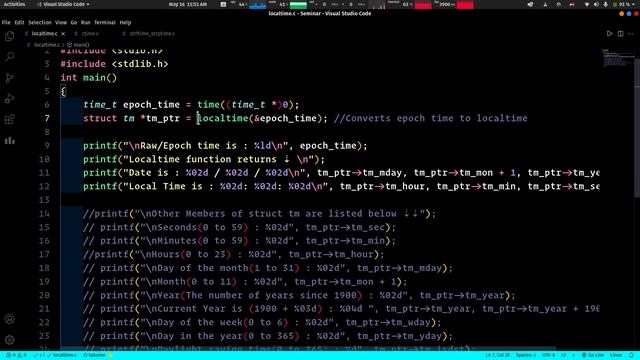The height and width of the screenshot is (360, 640).
Task: Click the tabnine status bar item
Action: pyautogui.click(x=97, y=355)
